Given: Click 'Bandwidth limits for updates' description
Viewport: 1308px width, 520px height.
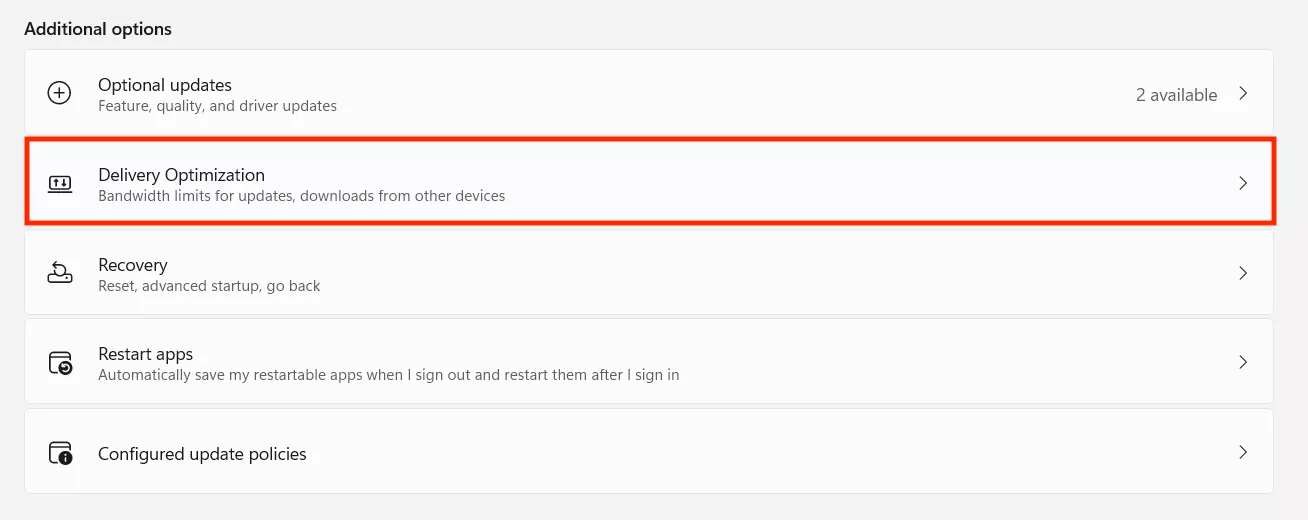Looking at the screenshot, I should pyautogui.click(x=301, y=196).
